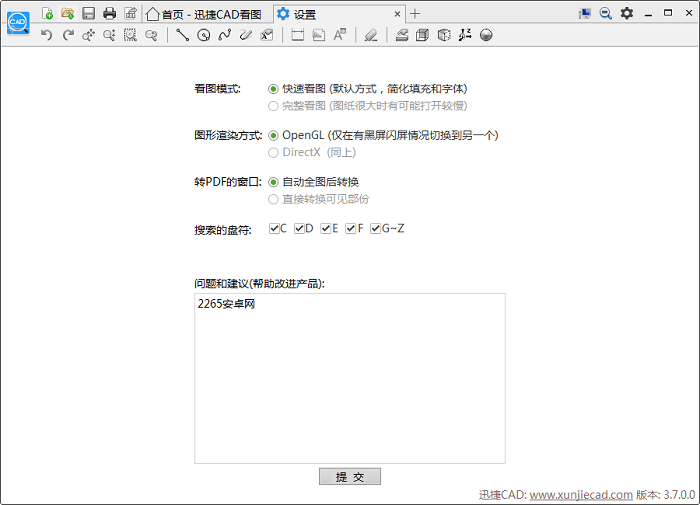Select 直接转换可见部份 PDF option

coord(274,199)
